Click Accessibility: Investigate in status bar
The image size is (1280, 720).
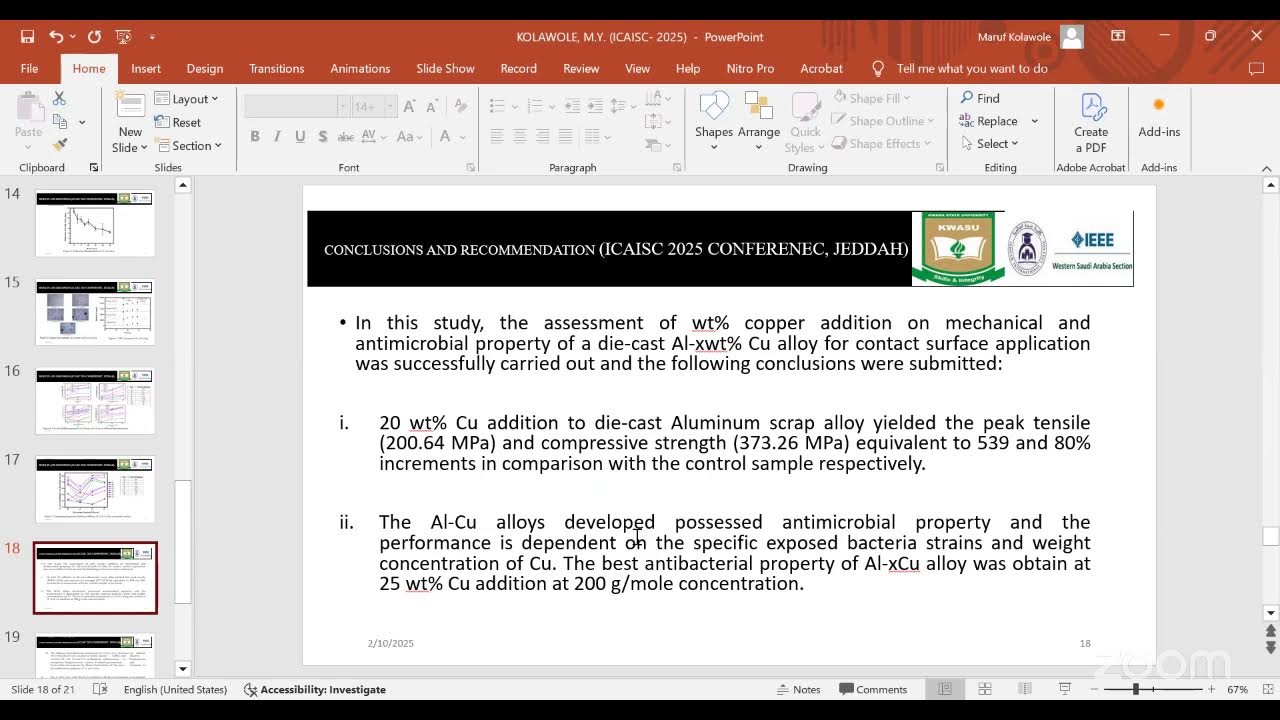coord(315,689)
